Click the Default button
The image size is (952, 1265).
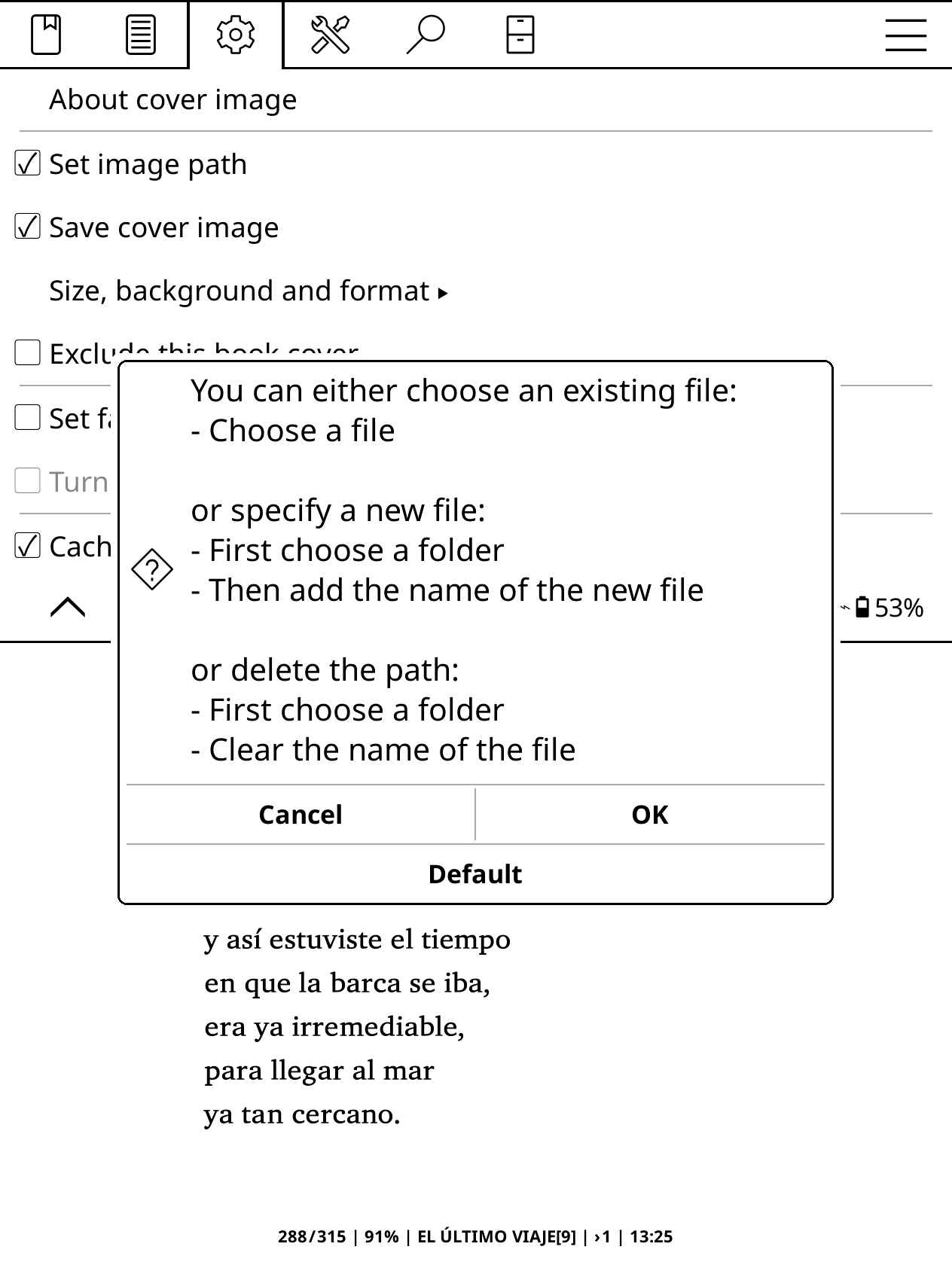pos(475,874)
